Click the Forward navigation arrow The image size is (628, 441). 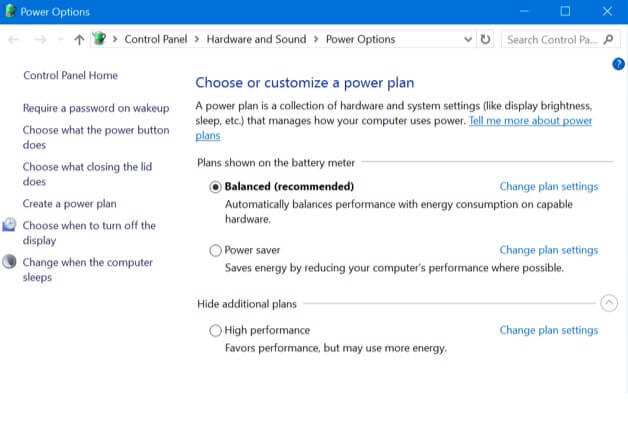coord(40,39)
